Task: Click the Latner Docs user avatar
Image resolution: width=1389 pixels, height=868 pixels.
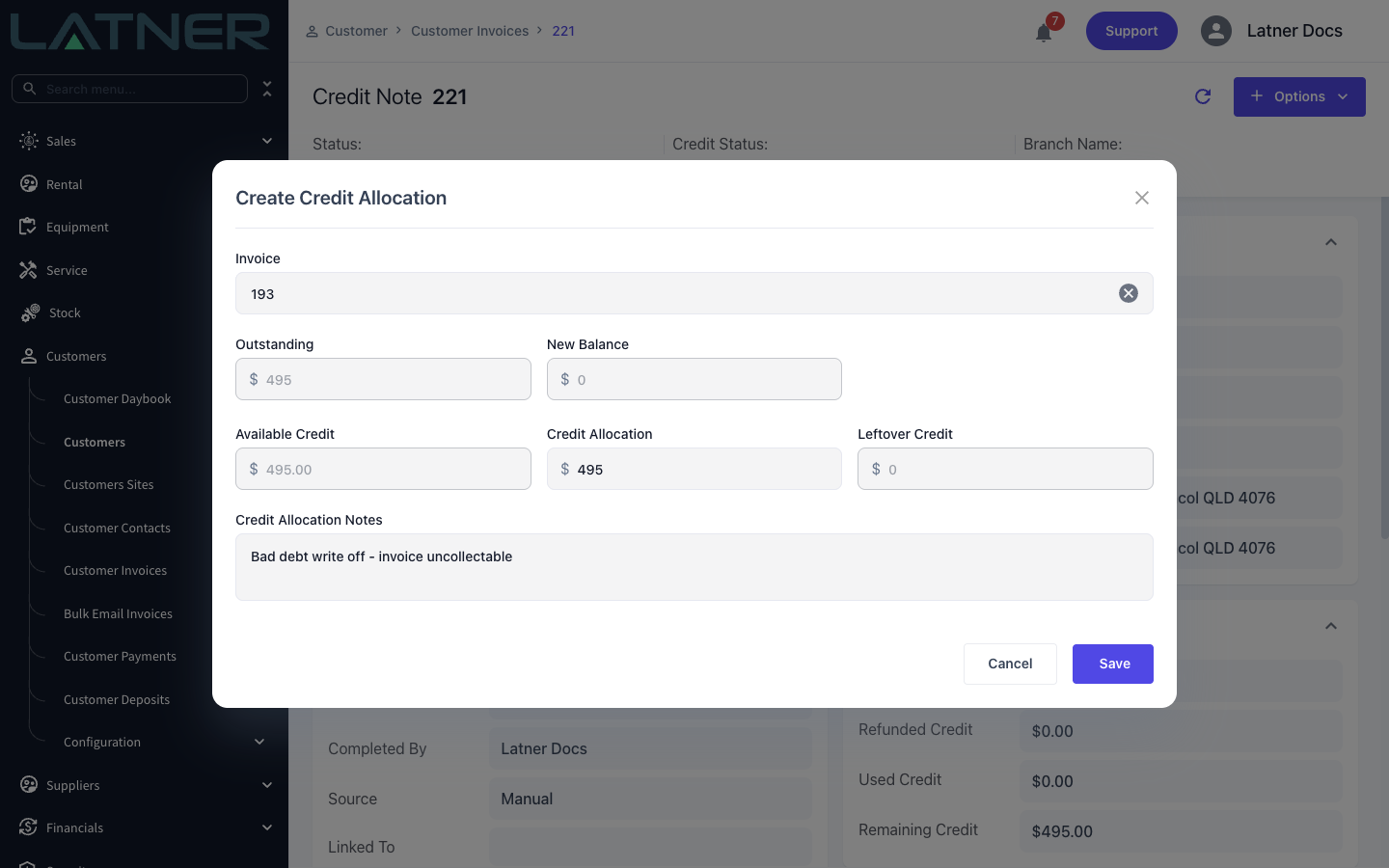Action: (1216, 31)
